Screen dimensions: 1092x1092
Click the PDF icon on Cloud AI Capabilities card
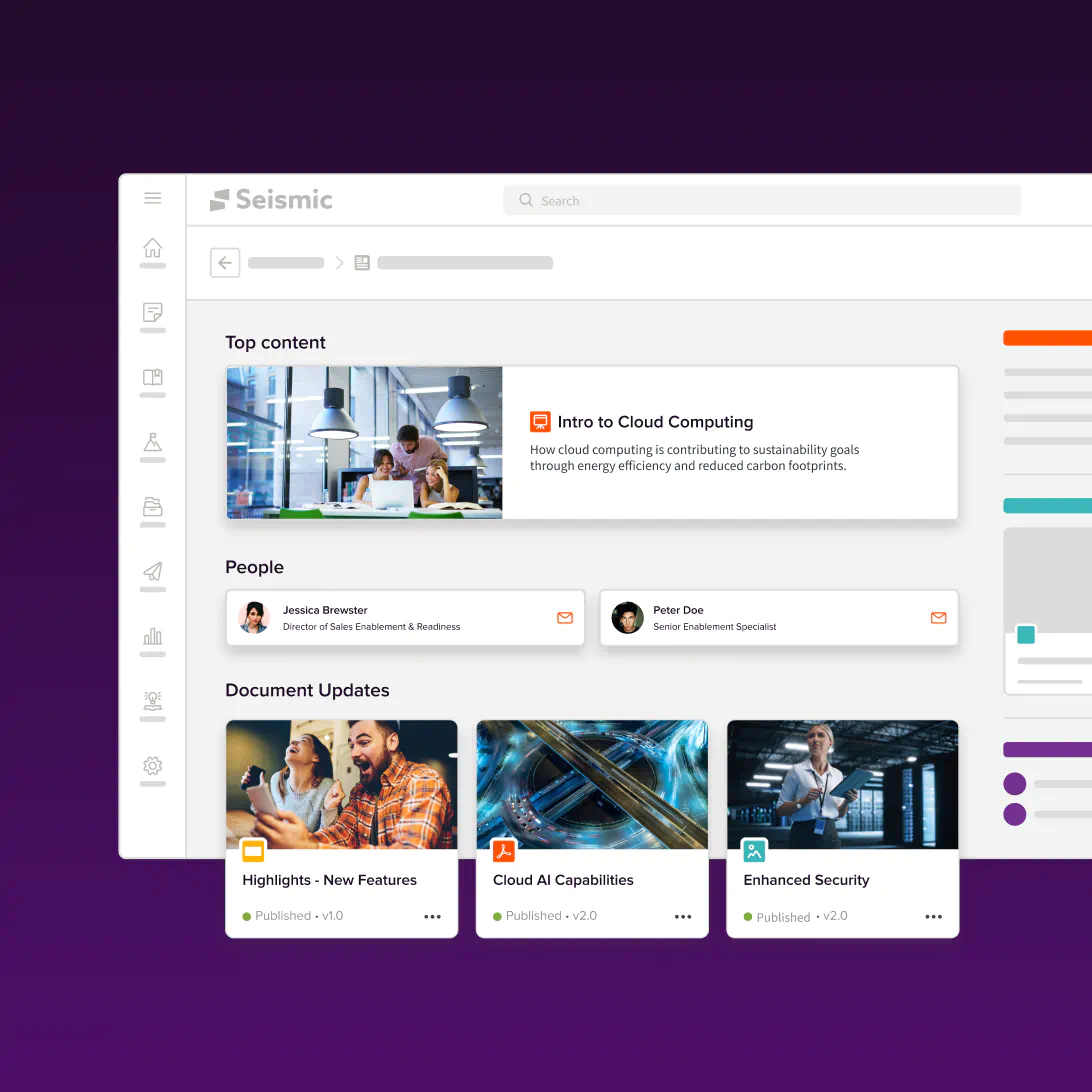[503, 851]
